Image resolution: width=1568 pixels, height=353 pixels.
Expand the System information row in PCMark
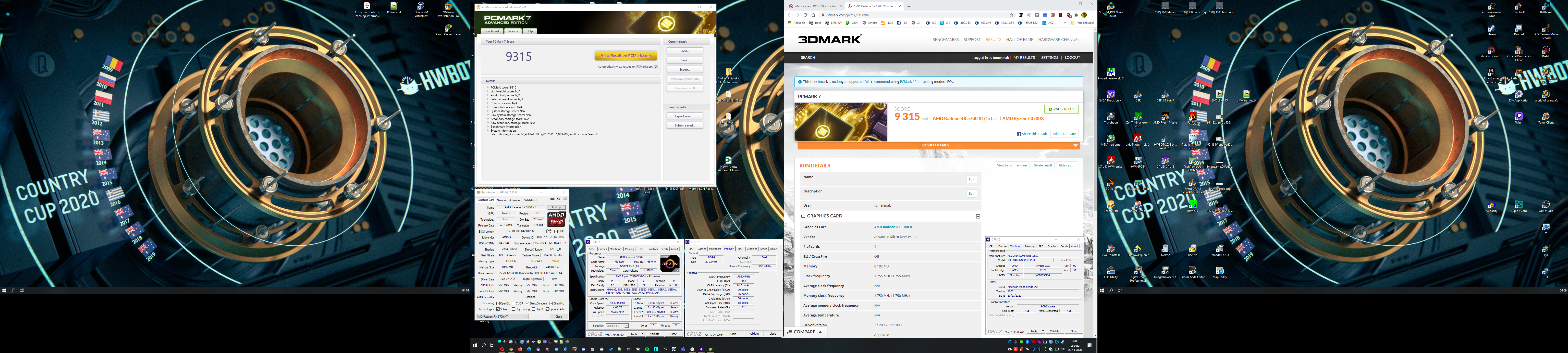point(488,130)
